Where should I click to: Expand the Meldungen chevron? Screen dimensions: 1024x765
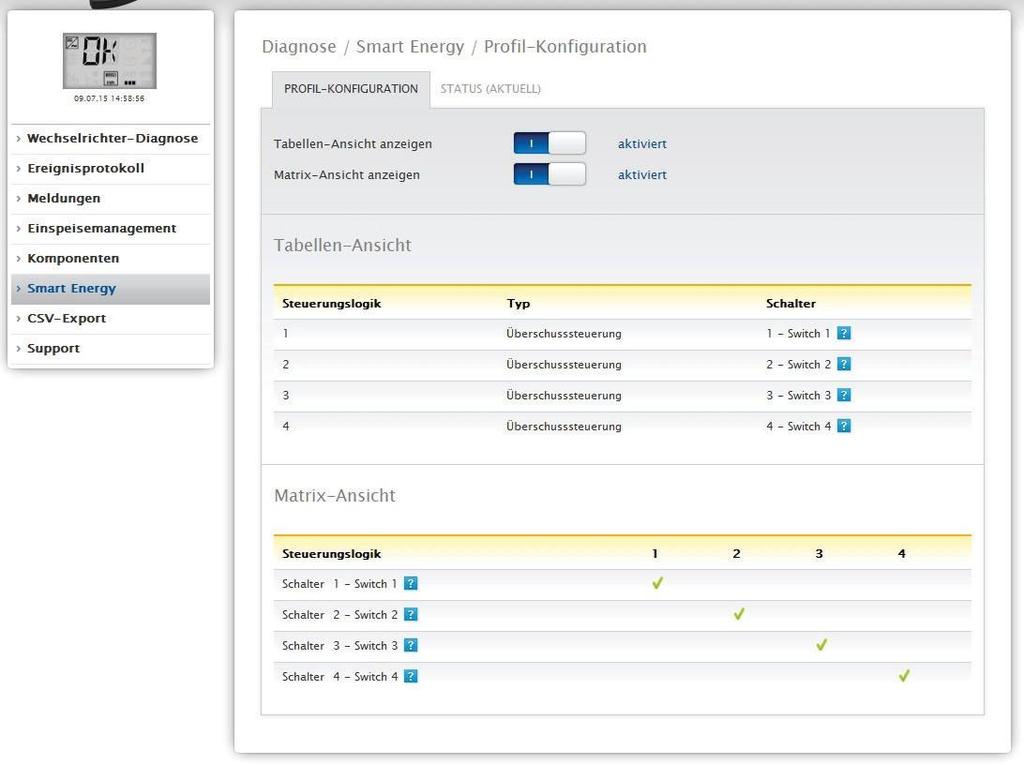(18, 199)
